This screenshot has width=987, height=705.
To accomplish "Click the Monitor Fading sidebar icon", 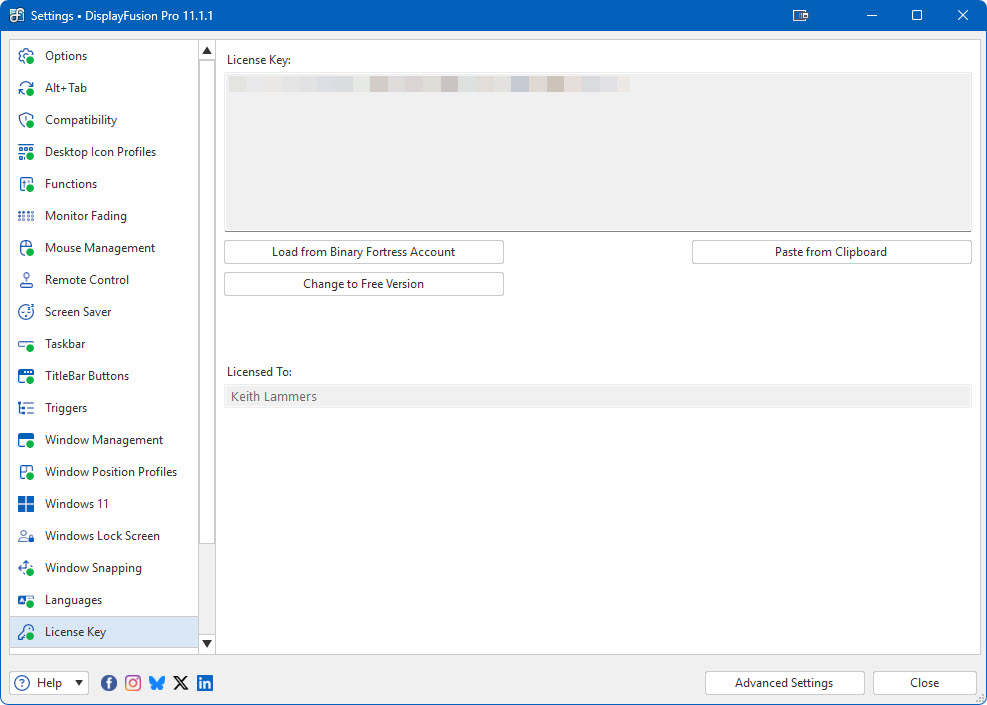I will click(x=26, y=216).
